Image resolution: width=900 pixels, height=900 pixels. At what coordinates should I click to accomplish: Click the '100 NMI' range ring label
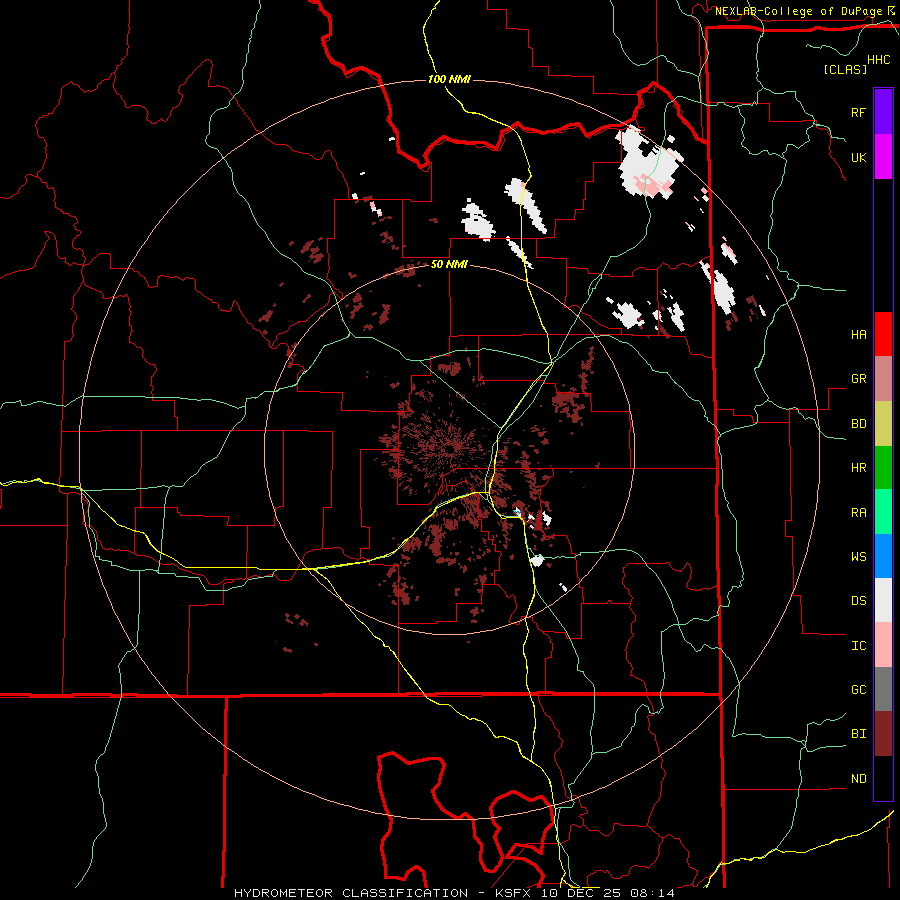tap(449, 79)
